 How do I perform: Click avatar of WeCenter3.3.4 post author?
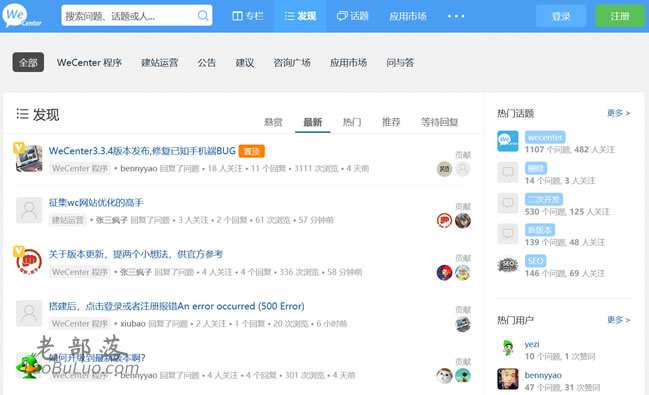(29, 158)
